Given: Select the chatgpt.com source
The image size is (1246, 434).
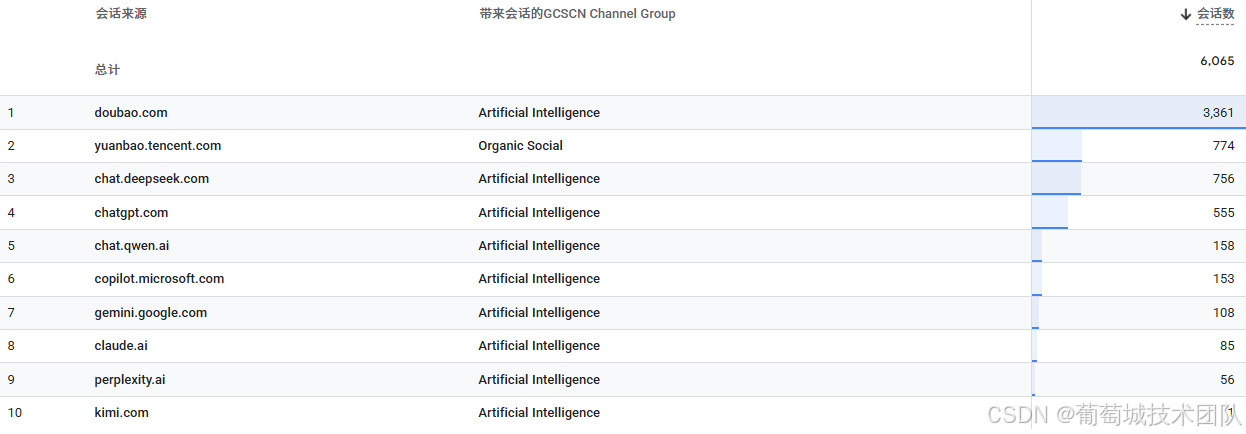Looking at the screenshot, I should 131,213.
